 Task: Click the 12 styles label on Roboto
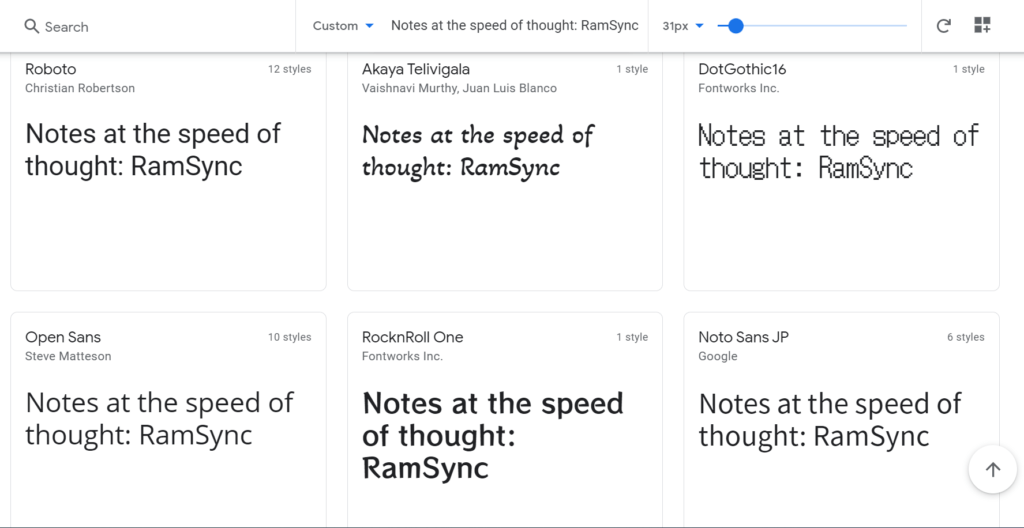tap(289, 69)
